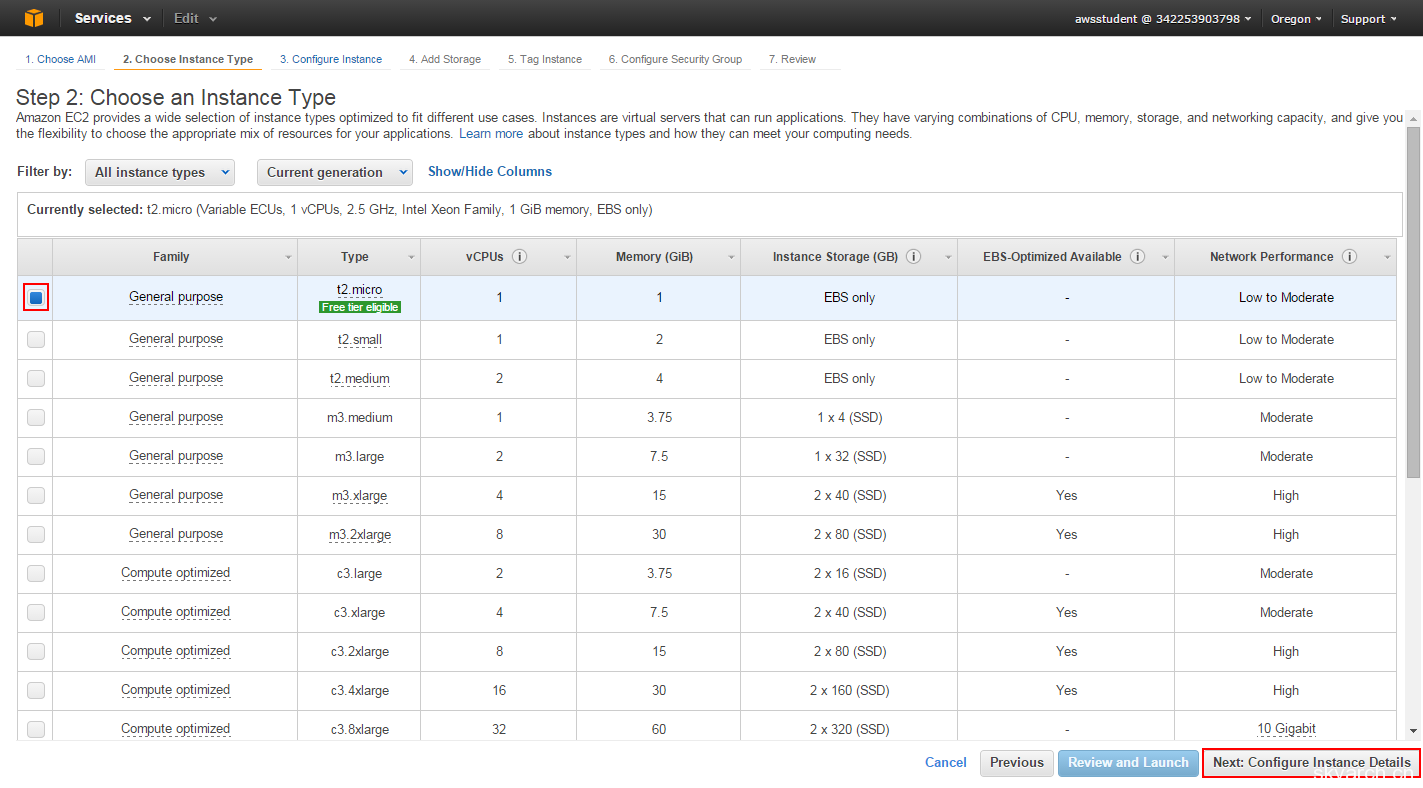
Task: Click the Show/Hide Columns link
Action: (x=490, y=171)
